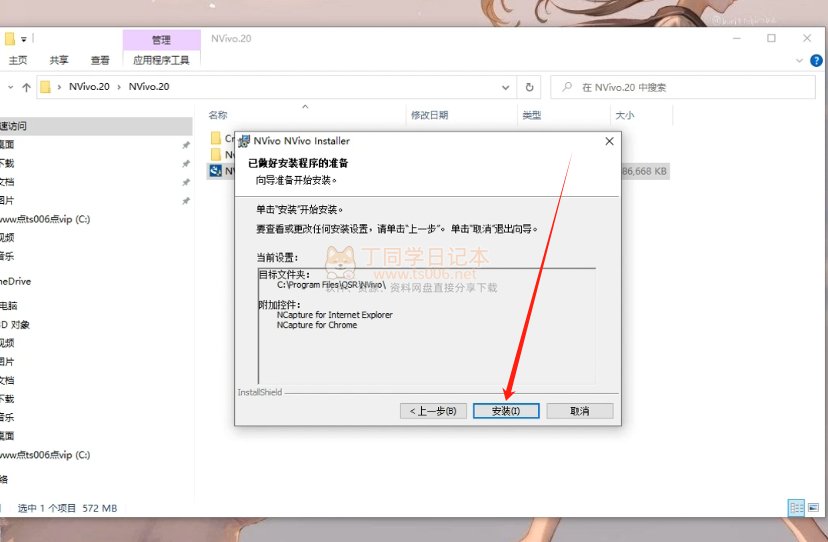The image size is (828, 542).
Task: Close the NVivo Installer dialog
Action: (609, 141)
